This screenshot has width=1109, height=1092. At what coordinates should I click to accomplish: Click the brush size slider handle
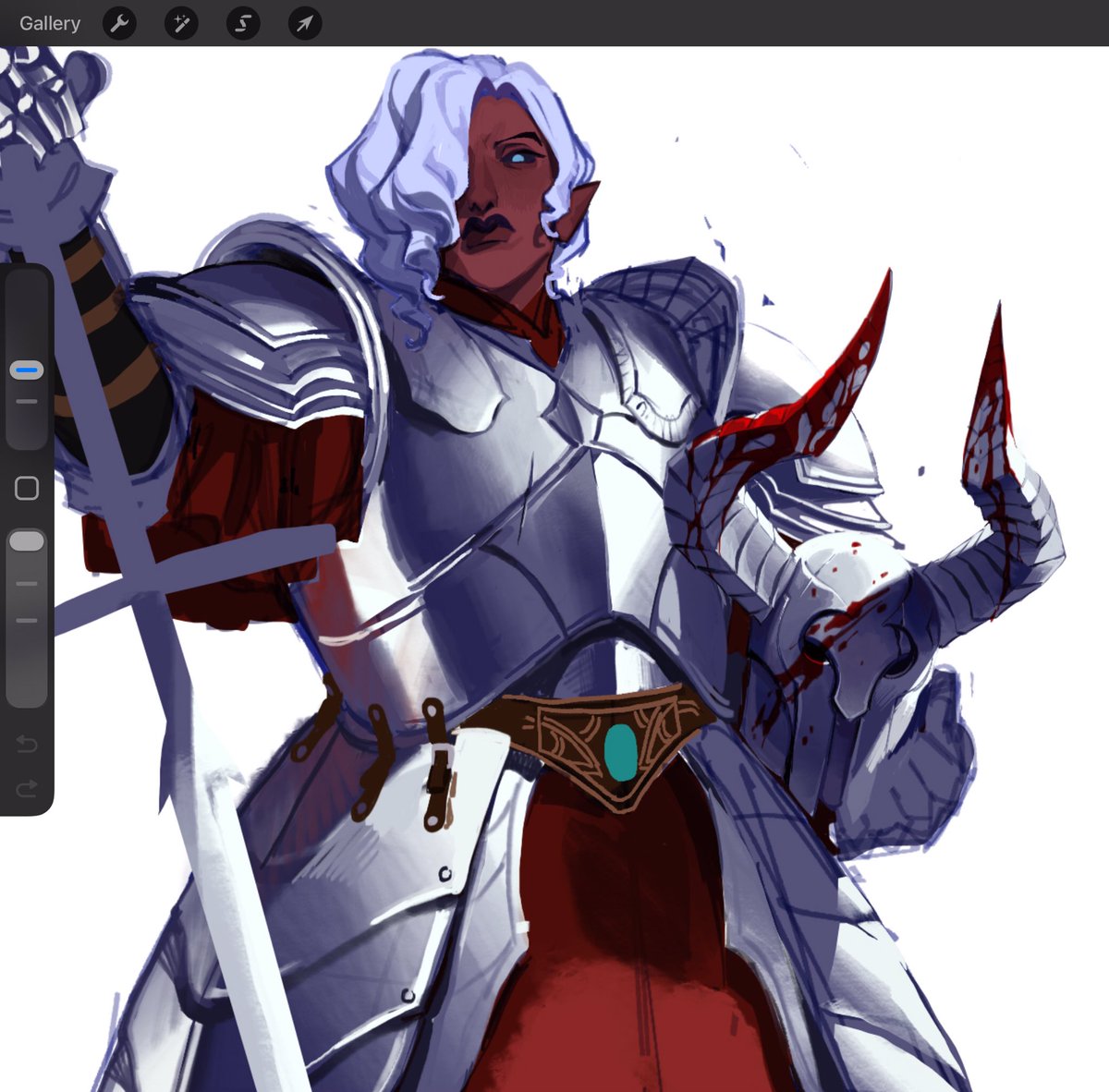pyautogui.click(x=27, y=370)
